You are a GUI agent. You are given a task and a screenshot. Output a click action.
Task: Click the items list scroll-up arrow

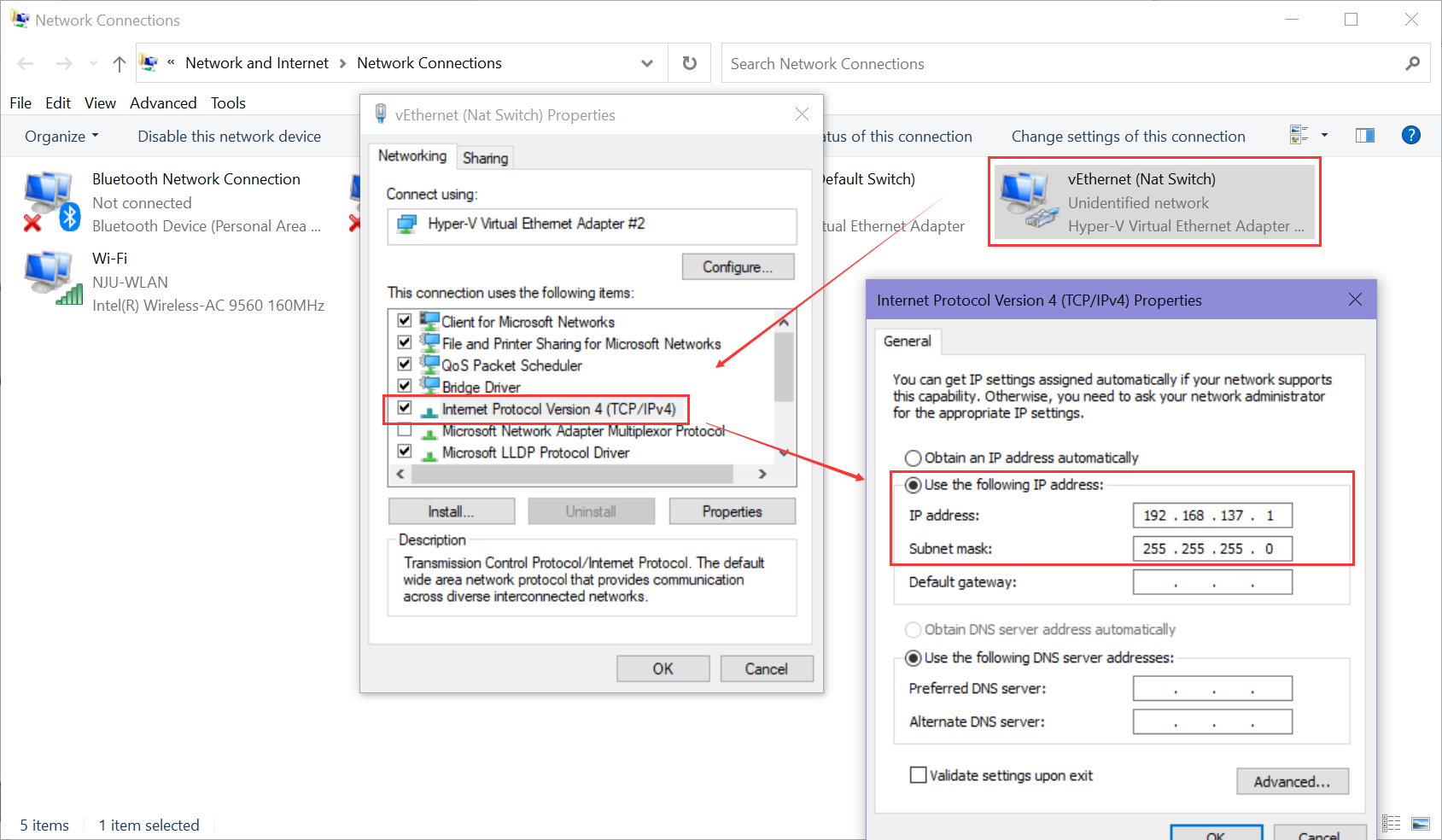point(784,322)
